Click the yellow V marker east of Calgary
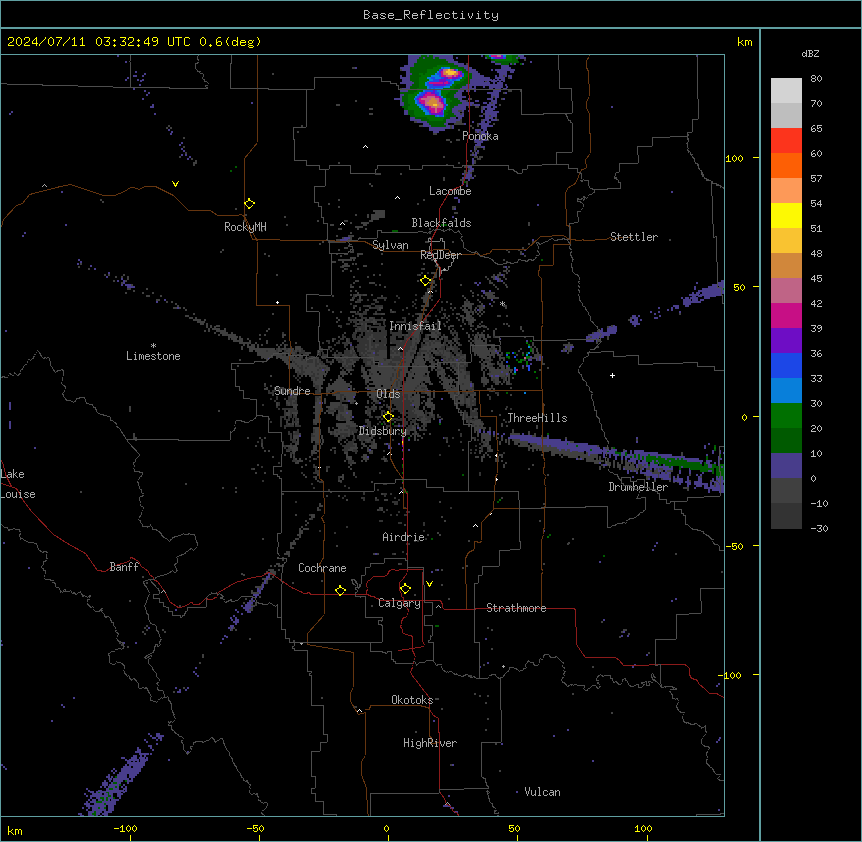The image size is (862, 842). click(429, 584)
